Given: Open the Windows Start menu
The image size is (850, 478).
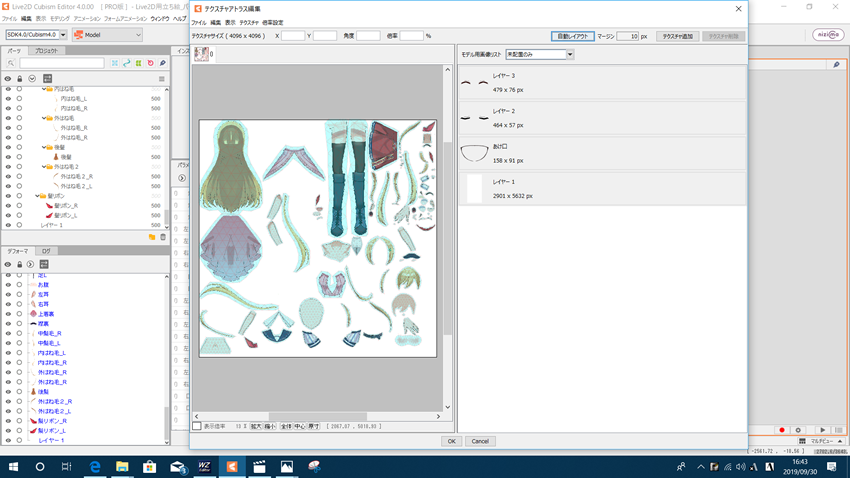Looking at the screenshot, I should [13, 467].
